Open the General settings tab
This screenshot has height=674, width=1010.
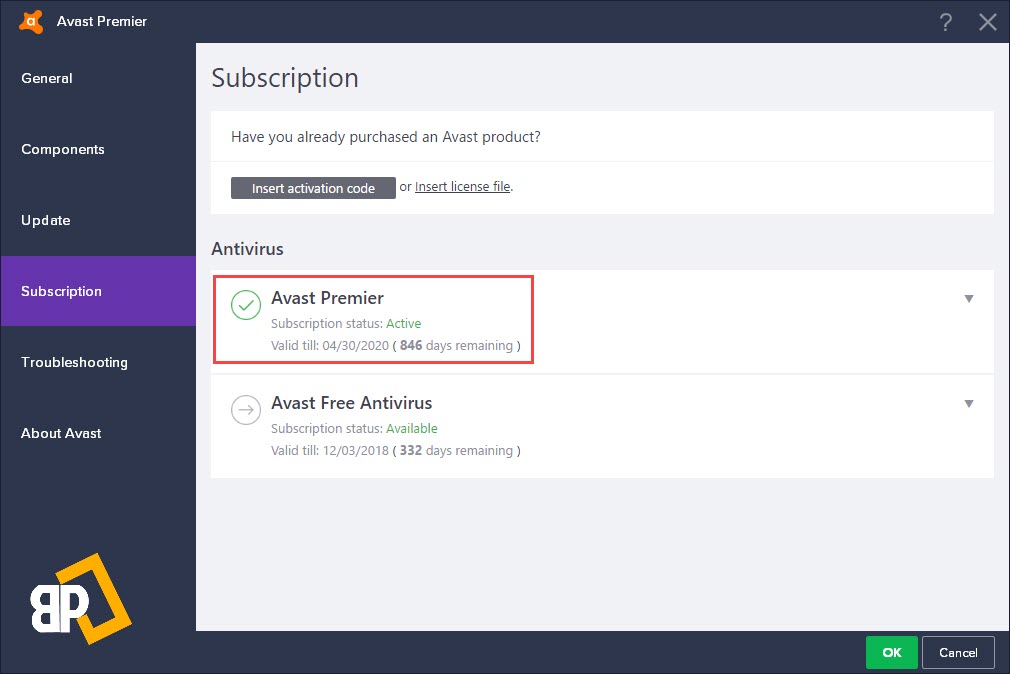pos(47,78)
